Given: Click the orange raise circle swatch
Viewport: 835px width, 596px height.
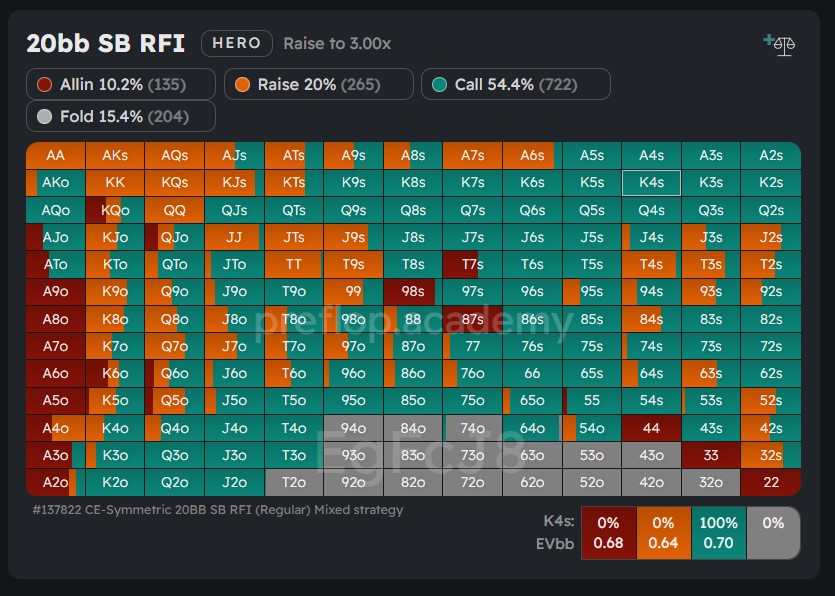Looking at the screenshot, I should (x=241, y=85).
